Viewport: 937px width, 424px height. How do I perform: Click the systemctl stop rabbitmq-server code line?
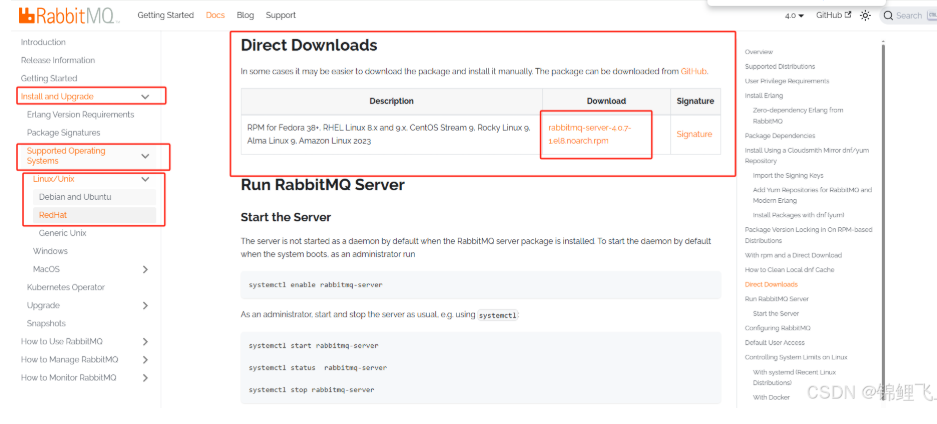(x=311, y=389)
